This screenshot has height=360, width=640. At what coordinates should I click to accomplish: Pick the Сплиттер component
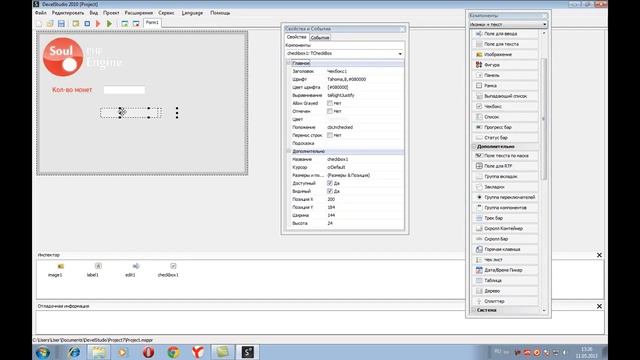(505, 301)
